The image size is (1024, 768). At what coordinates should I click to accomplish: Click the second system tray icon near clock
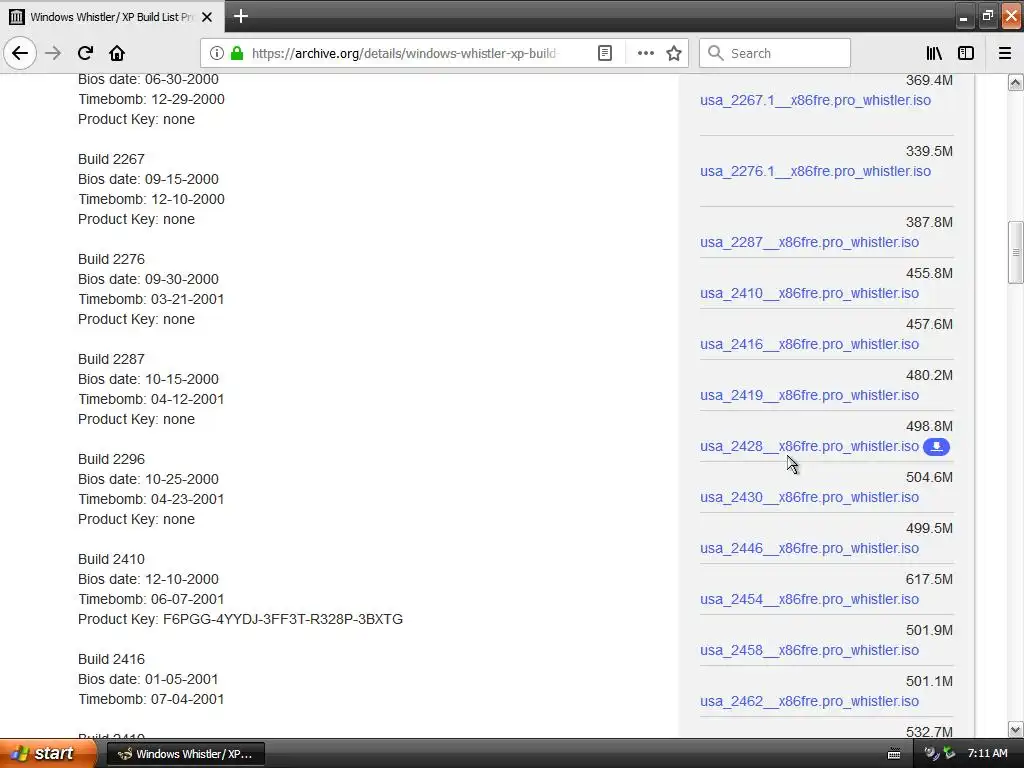949,753
